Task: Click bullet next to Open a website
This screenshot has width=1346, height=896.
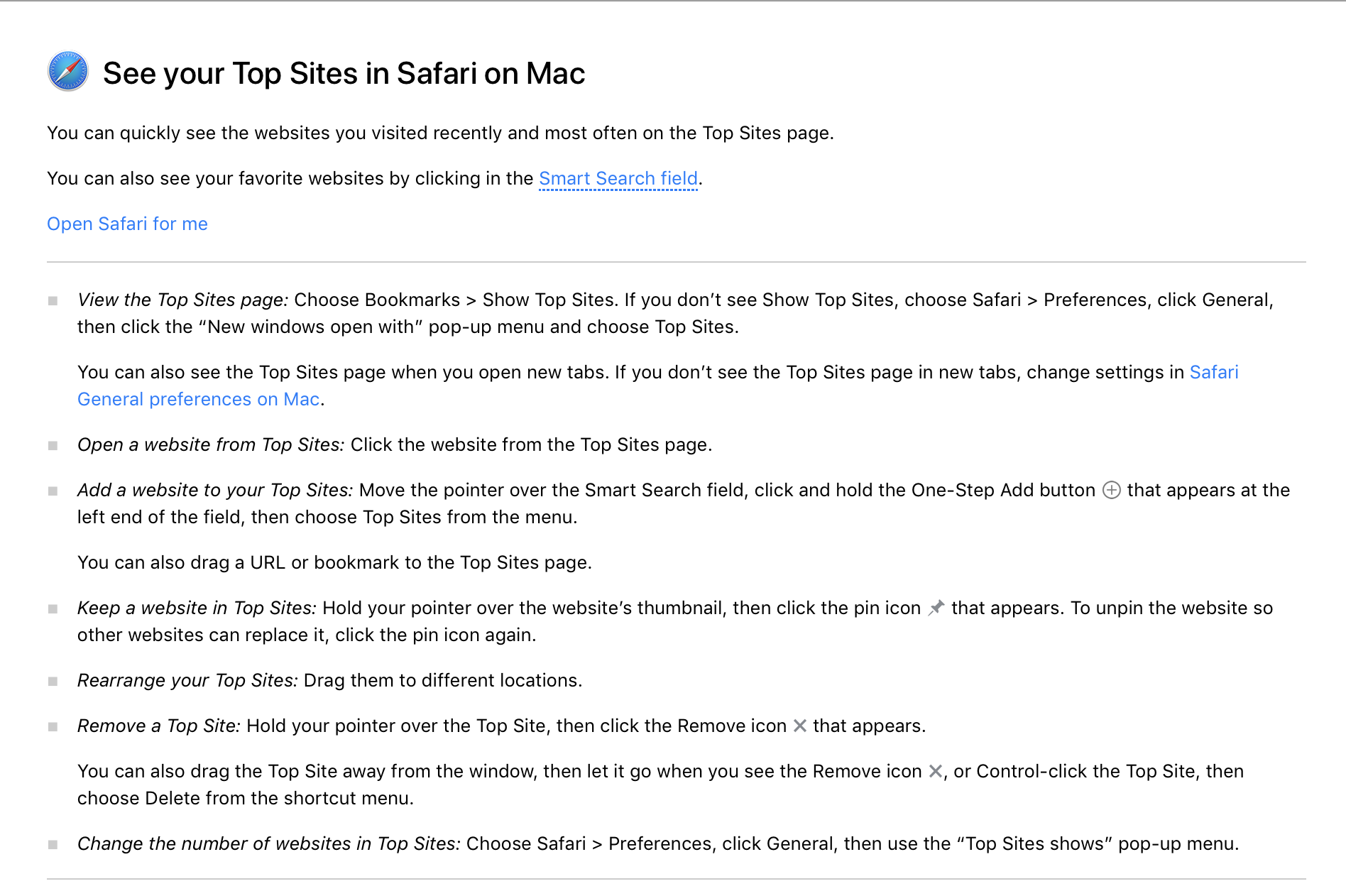Action: point(53,445)
